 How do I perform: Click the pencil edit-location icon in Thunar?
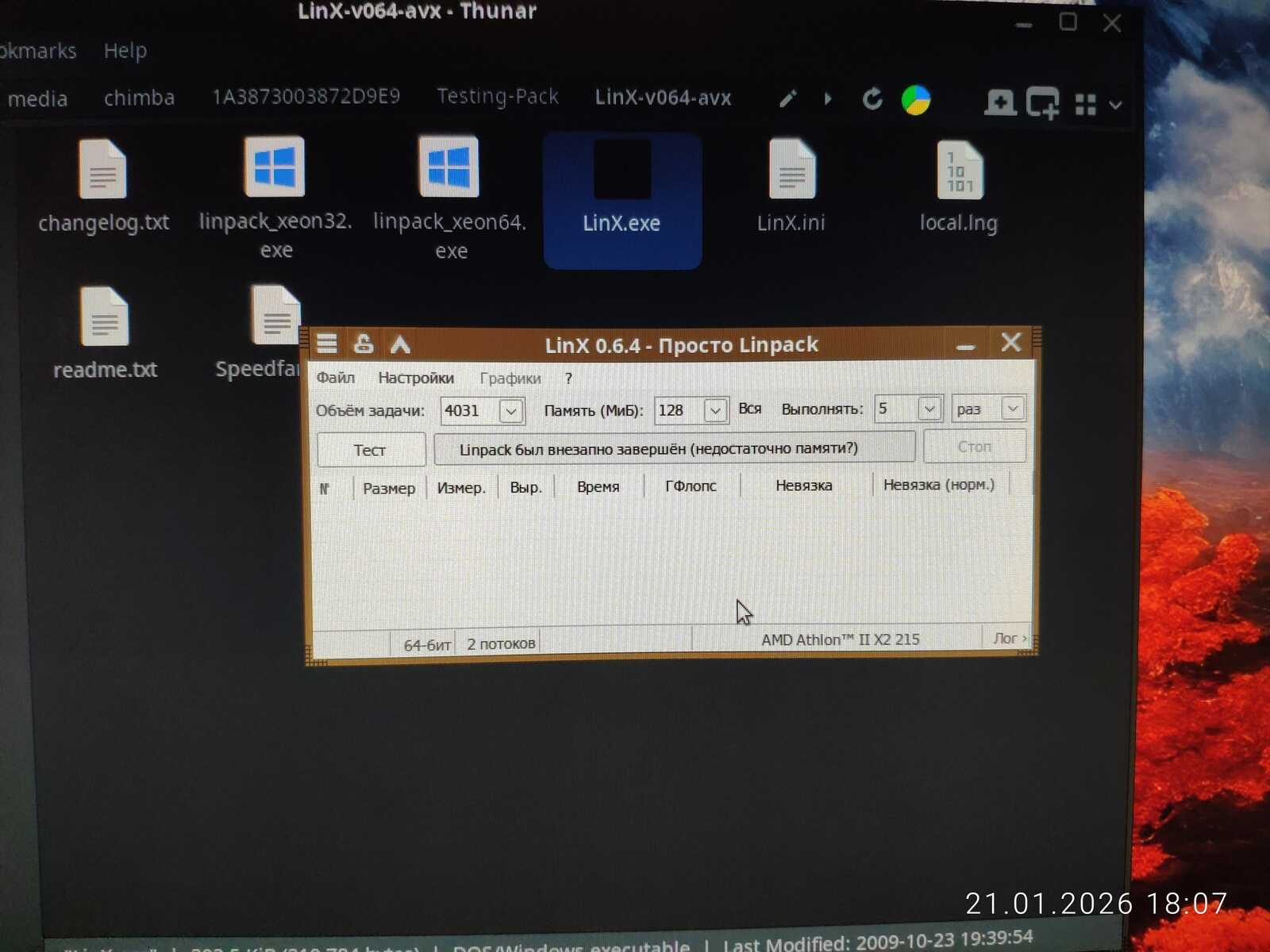click(x=787, y=99)
